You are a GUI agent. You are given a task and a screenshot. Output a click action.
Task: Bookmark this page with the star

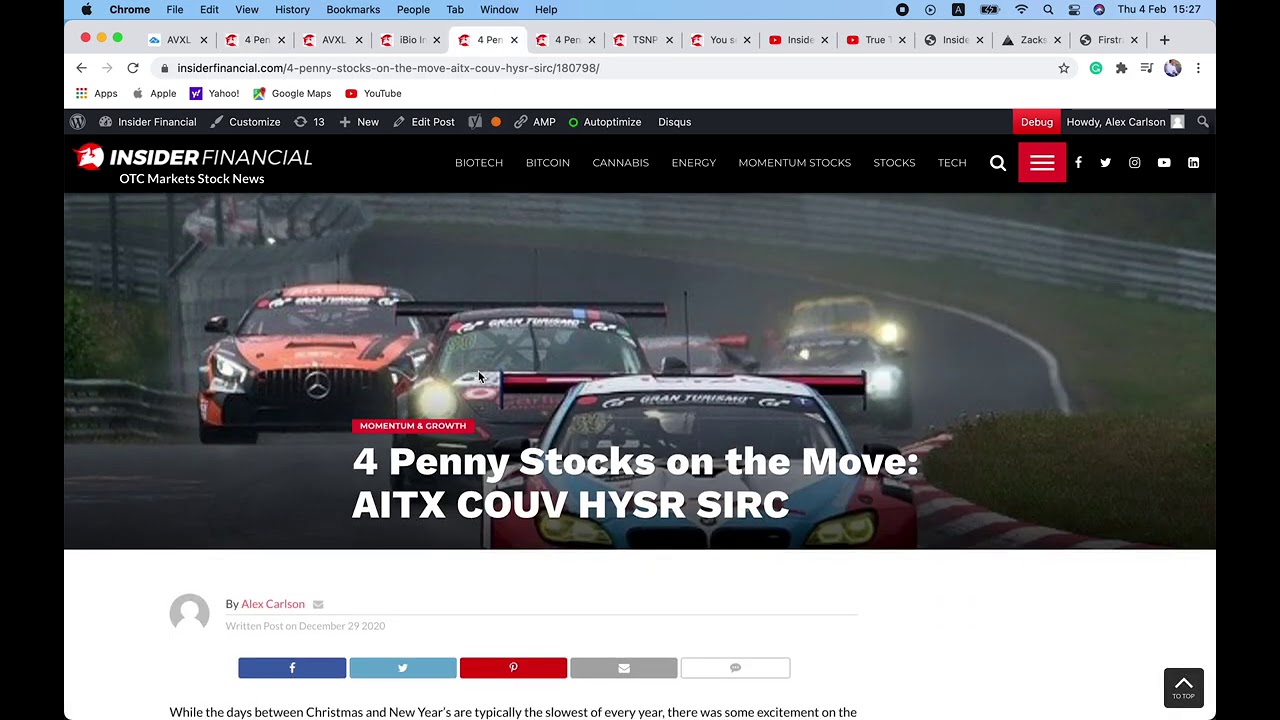[x=1064, y=68]
